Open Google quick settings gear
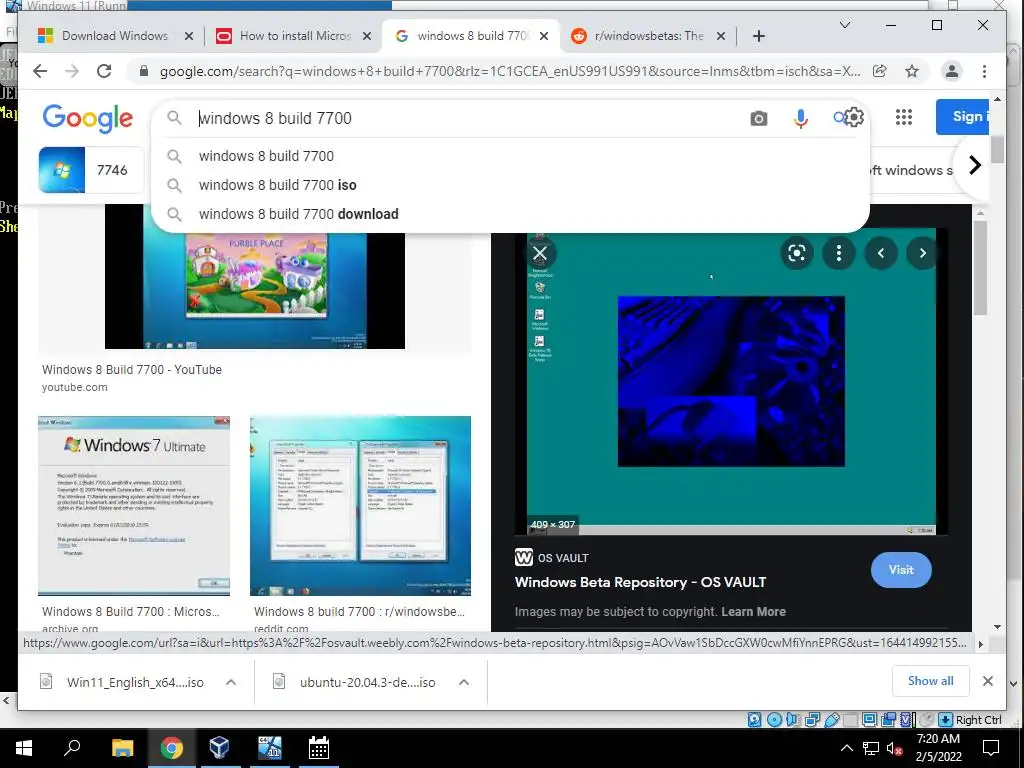Screen dimensions: 1024x768 (x=854, y=118)
